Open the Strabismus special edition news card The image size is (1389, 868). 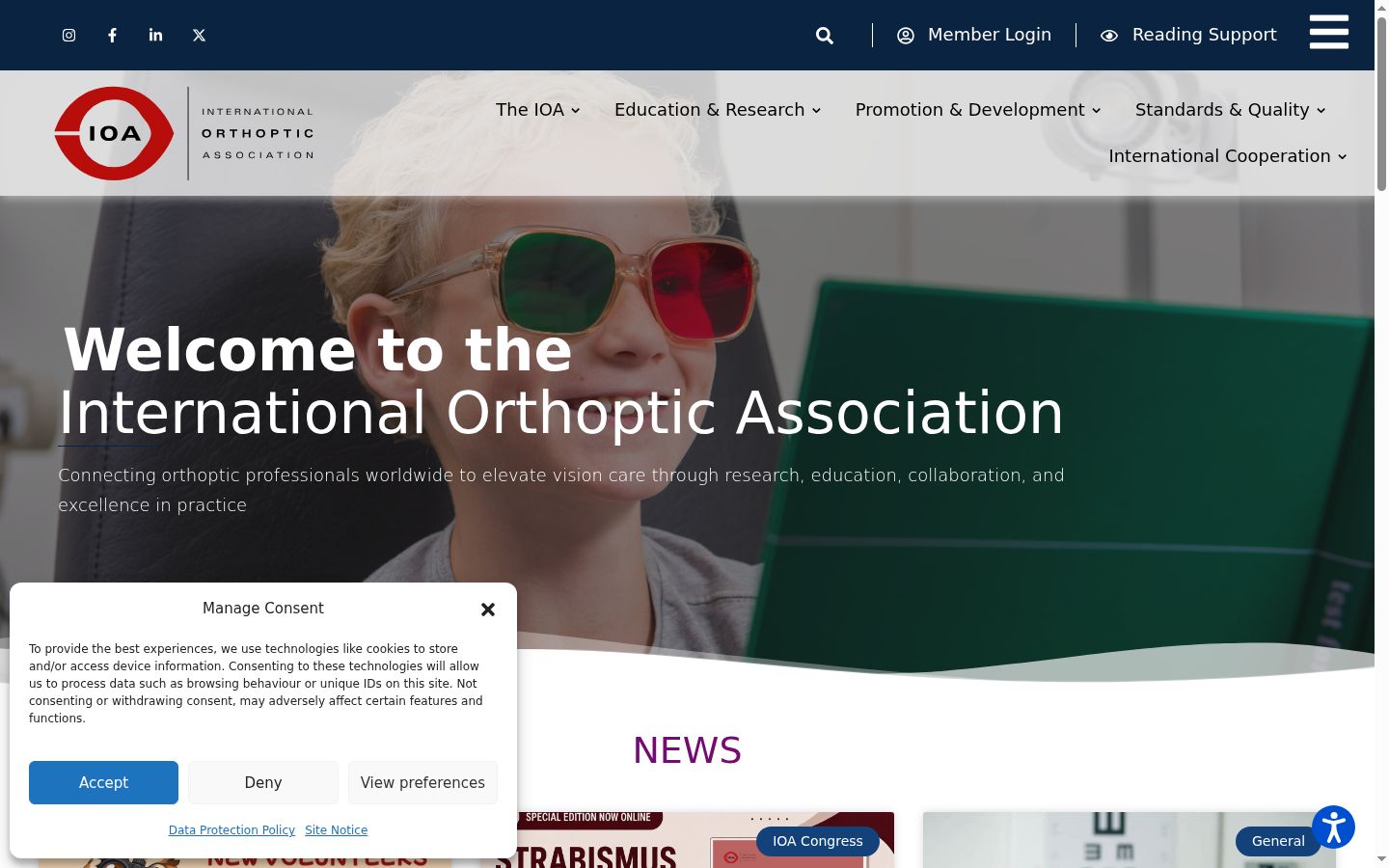point(687,840)
